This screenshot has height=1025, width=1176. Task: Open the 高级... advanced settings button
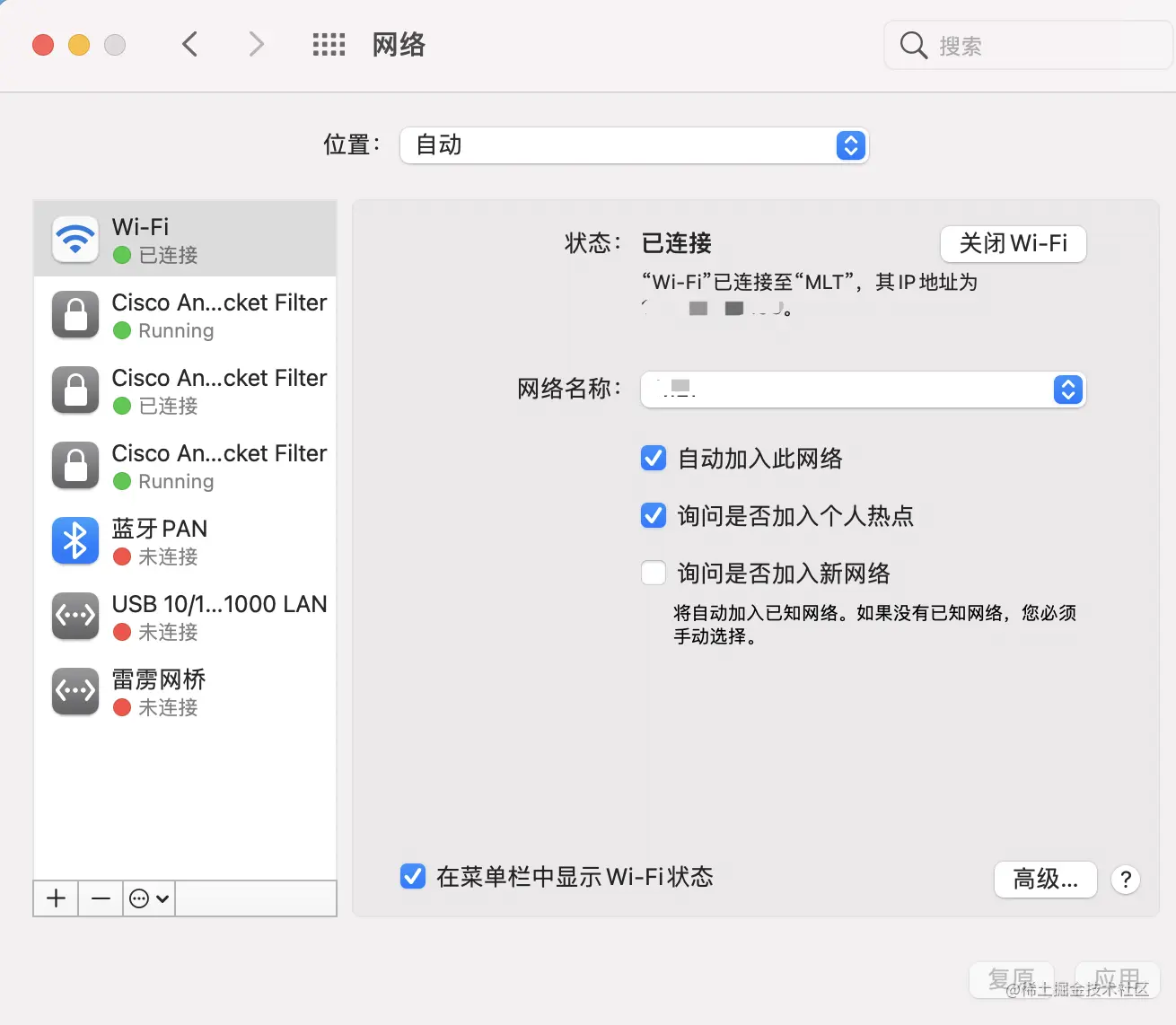[1046, 880]
